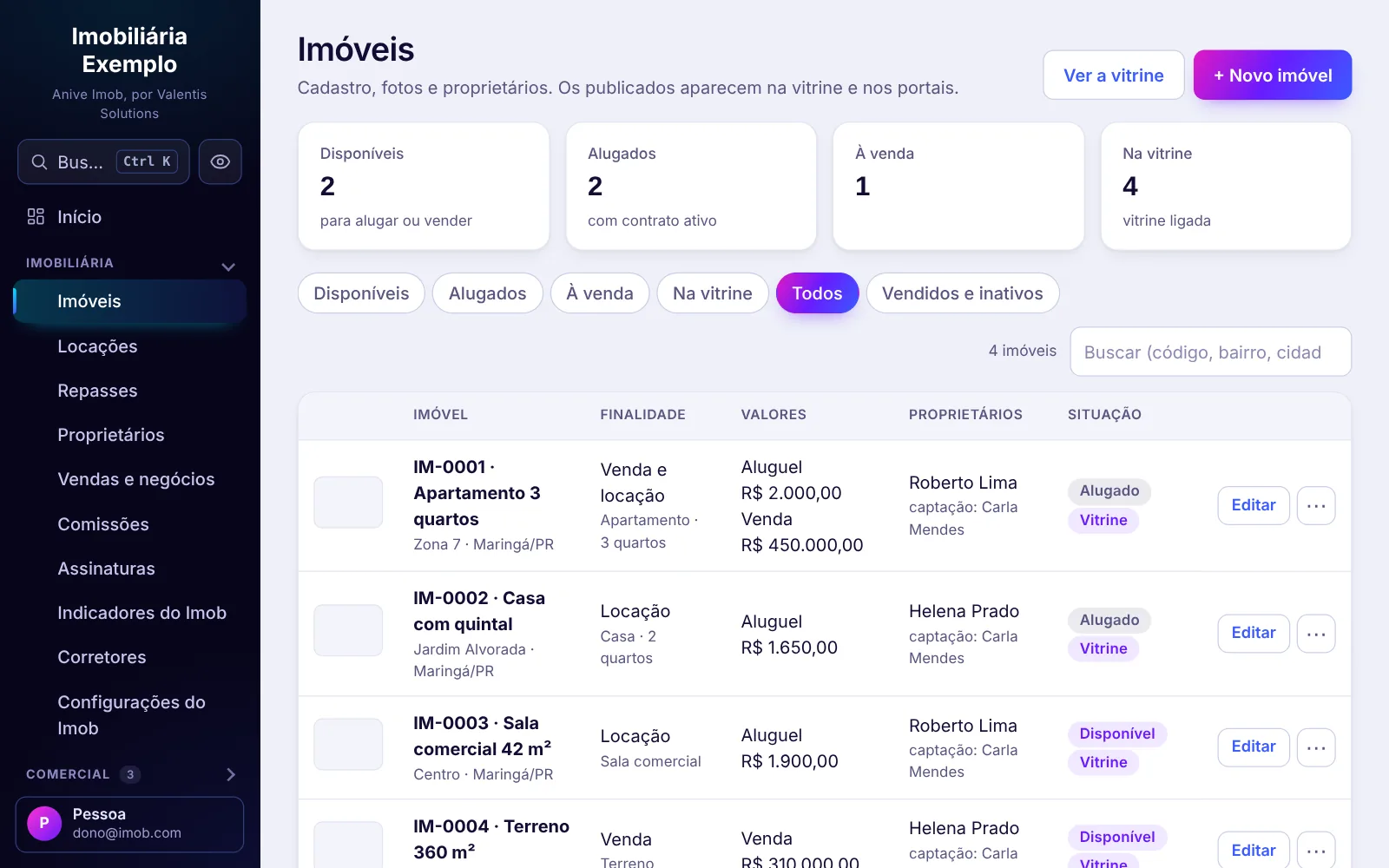Viewport: 1389px width, 868px height.
Task: Go to Assinaturas
Action: pos(130,569)
